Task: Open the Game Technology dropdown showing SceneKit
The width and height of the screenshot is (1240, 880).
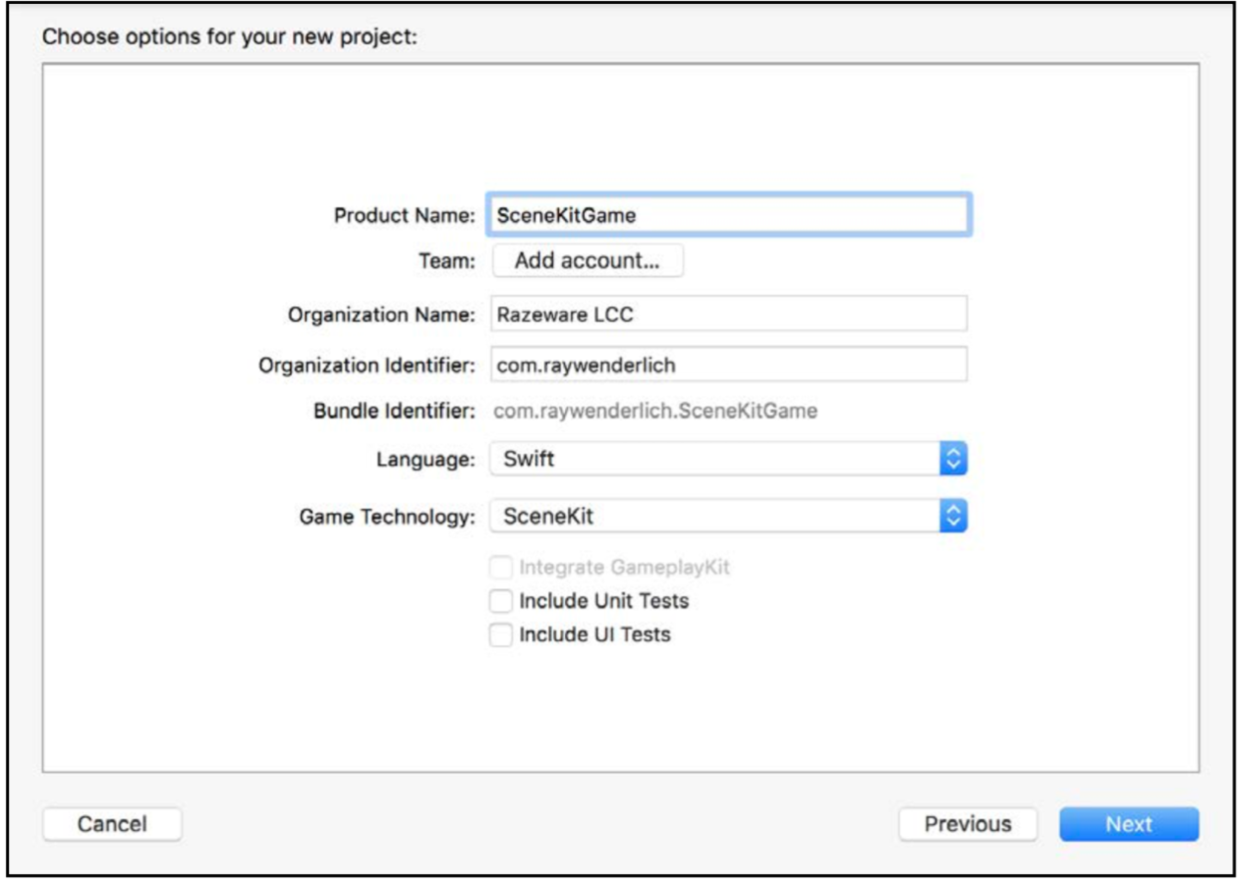Action: click(x=714, y=516)
